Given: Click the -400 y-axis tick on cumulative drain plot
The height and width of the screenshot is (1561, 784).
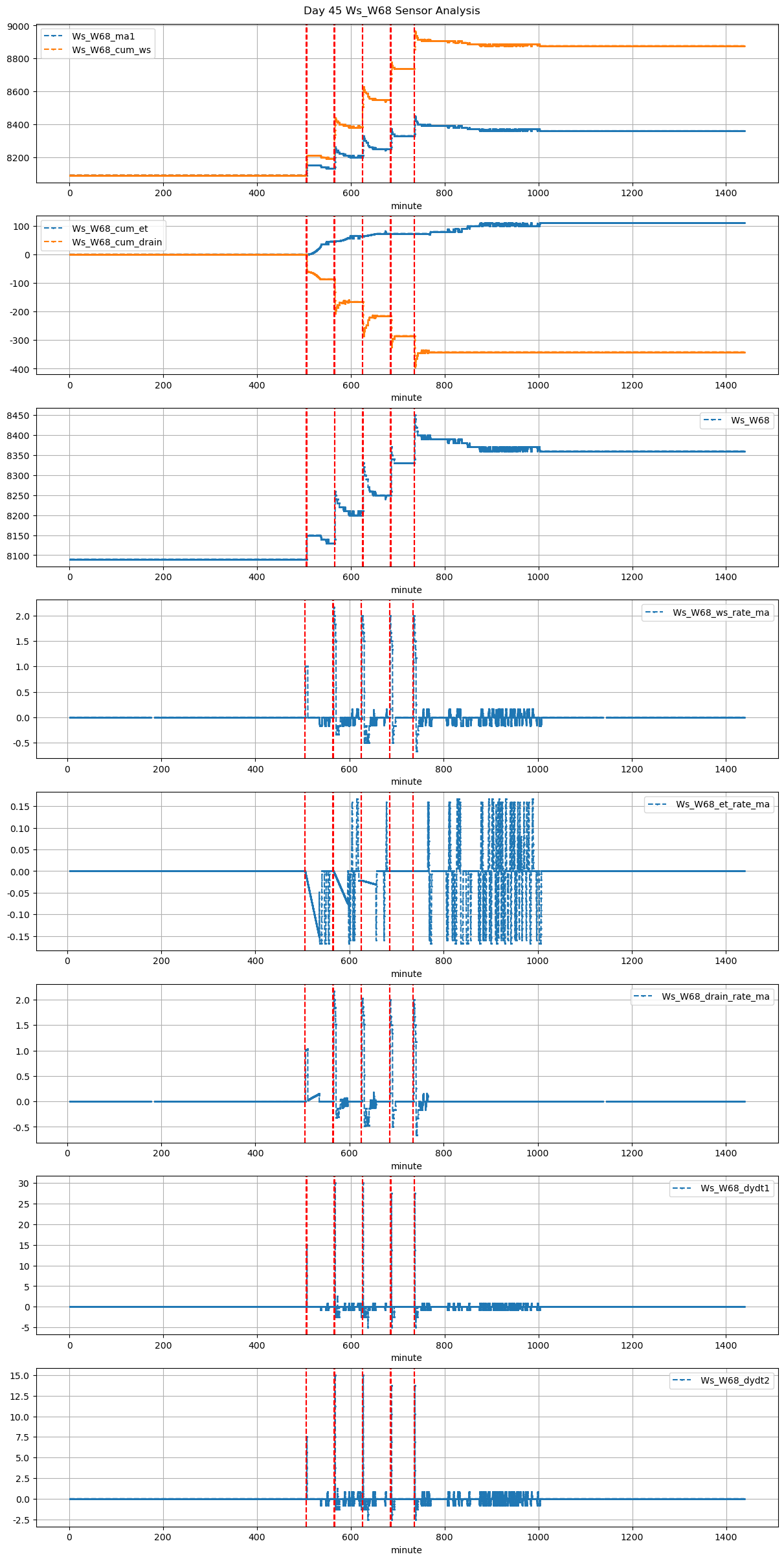Looking at the screenshot, I should 18,369.
